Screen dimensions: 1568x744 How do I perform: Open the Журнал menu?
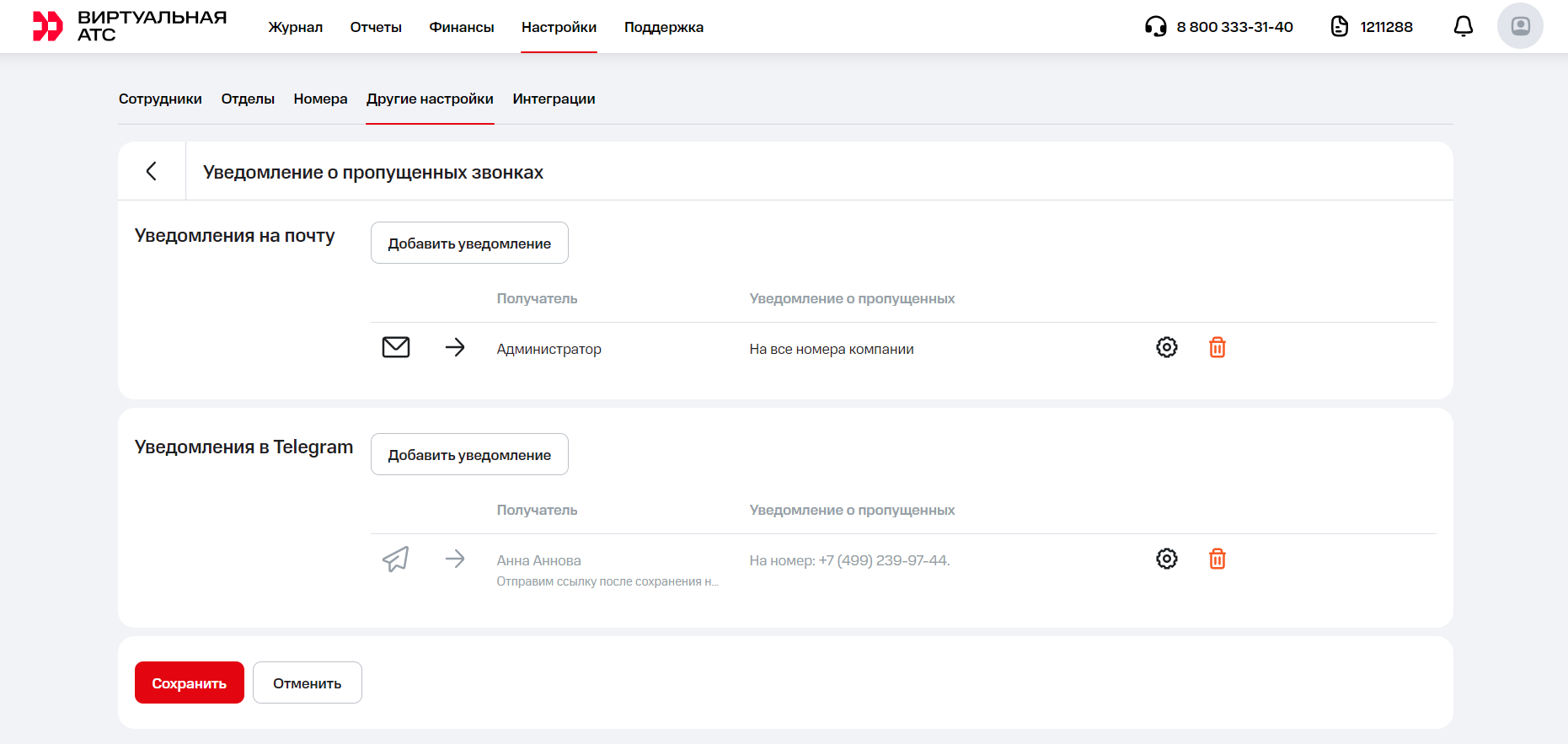[x=295, y=27]
